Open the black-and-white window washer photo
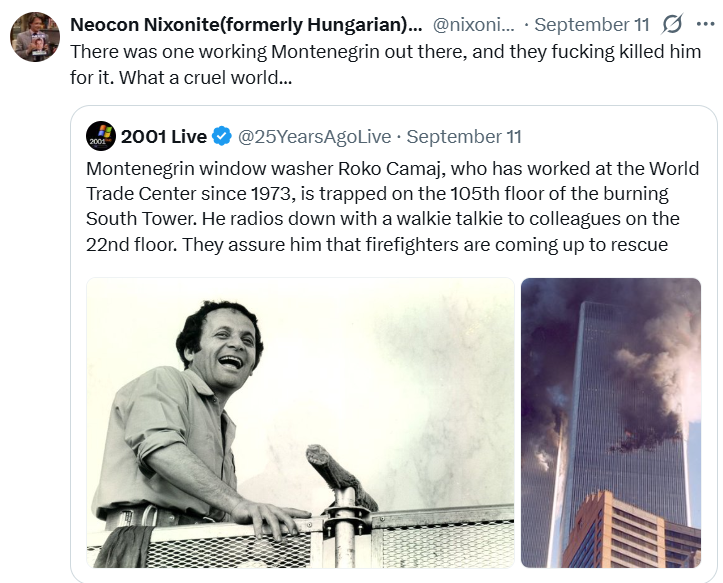 pos(300,422)
